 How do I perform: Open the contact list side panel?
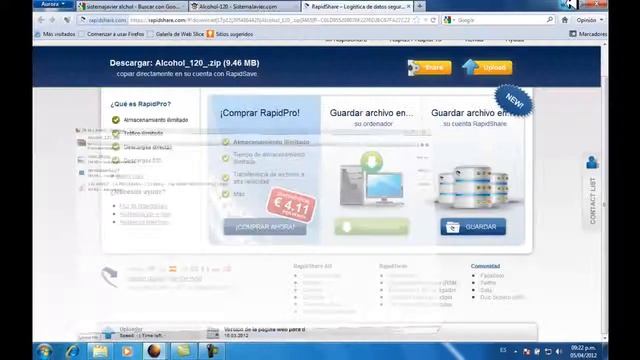(x=593, y=192)
